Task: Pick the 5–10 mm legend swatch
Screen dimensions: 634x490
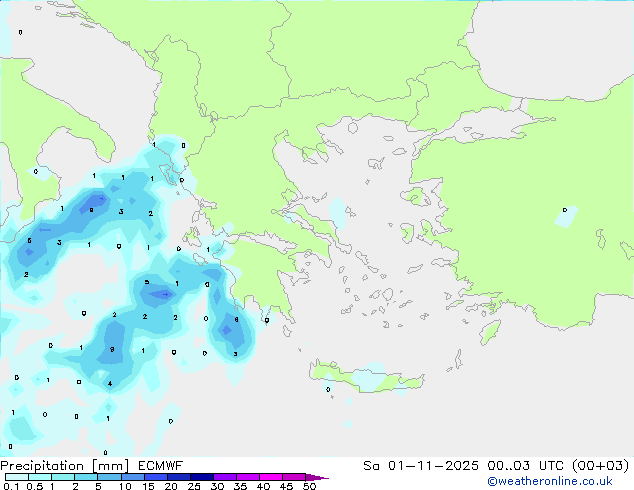Action: click(110, 477)
